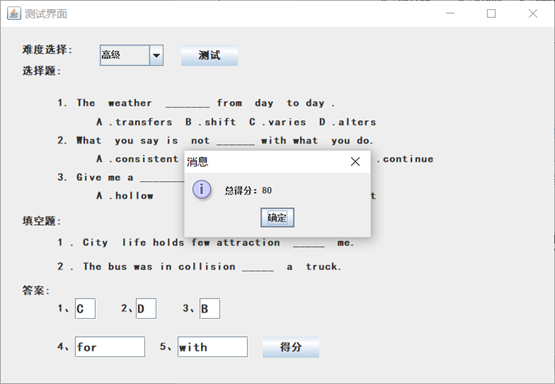The width and height of the screenshot is (555, 384).
Task: Click the 选择题 heading
Action: click(41, 71)
